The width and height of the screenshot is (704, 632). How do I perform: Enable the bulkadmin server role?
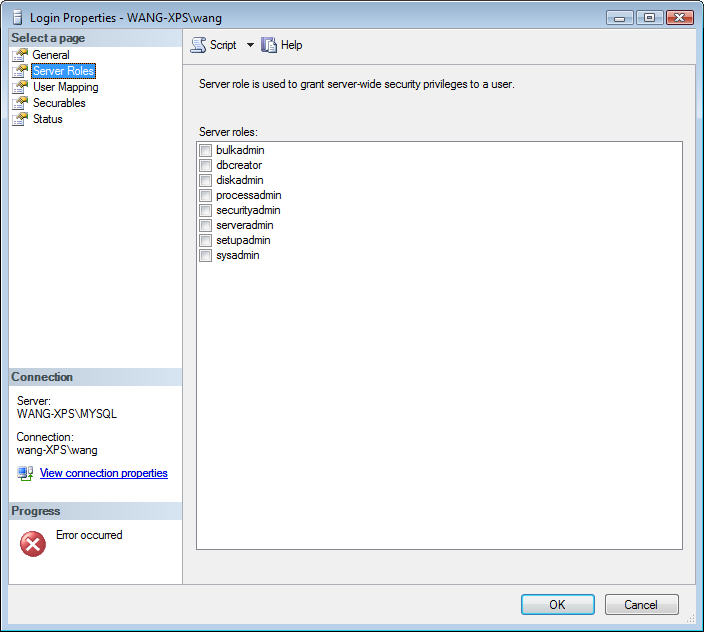[x=205, y=150]
